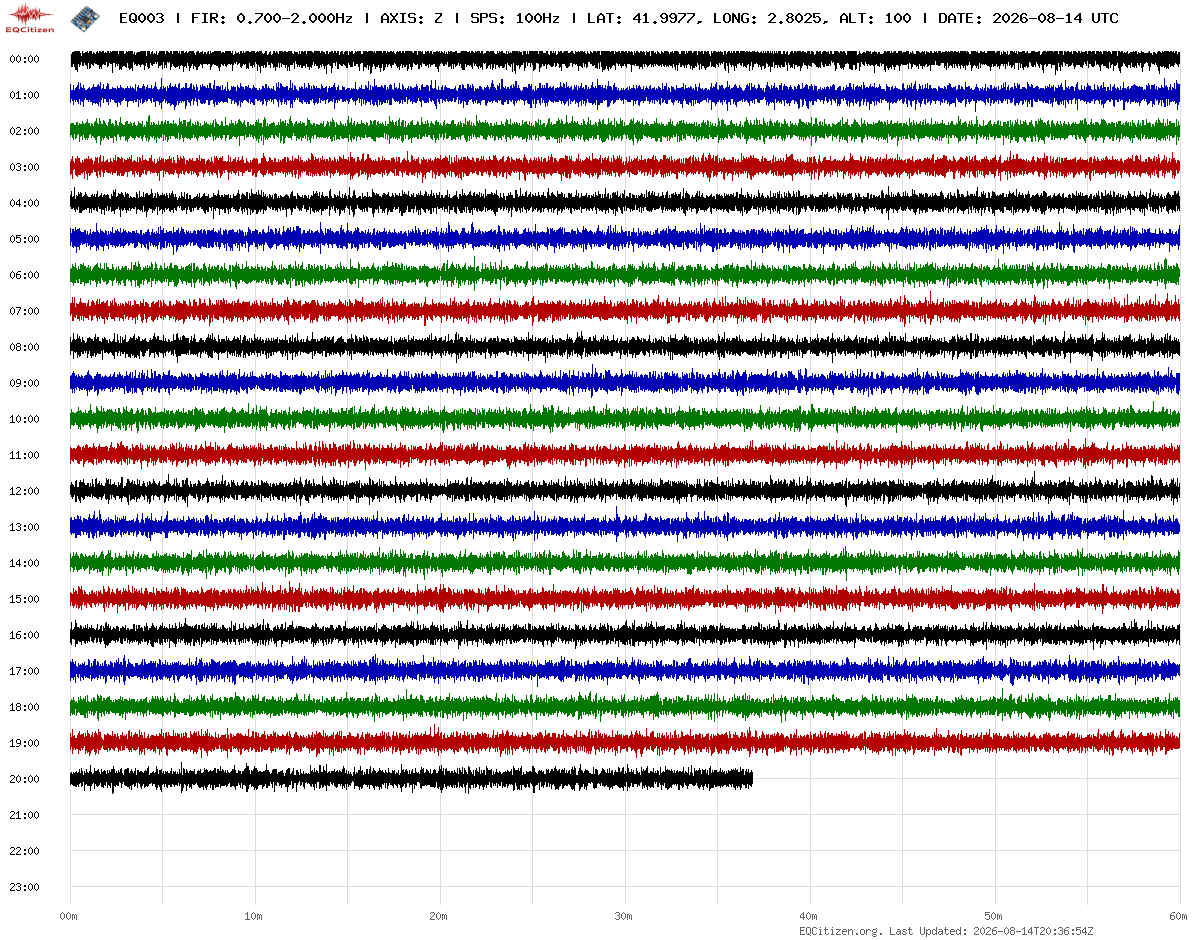Click the 16:00 hour label
This screenshot has height=940, width=1200.
pos(24,635)
